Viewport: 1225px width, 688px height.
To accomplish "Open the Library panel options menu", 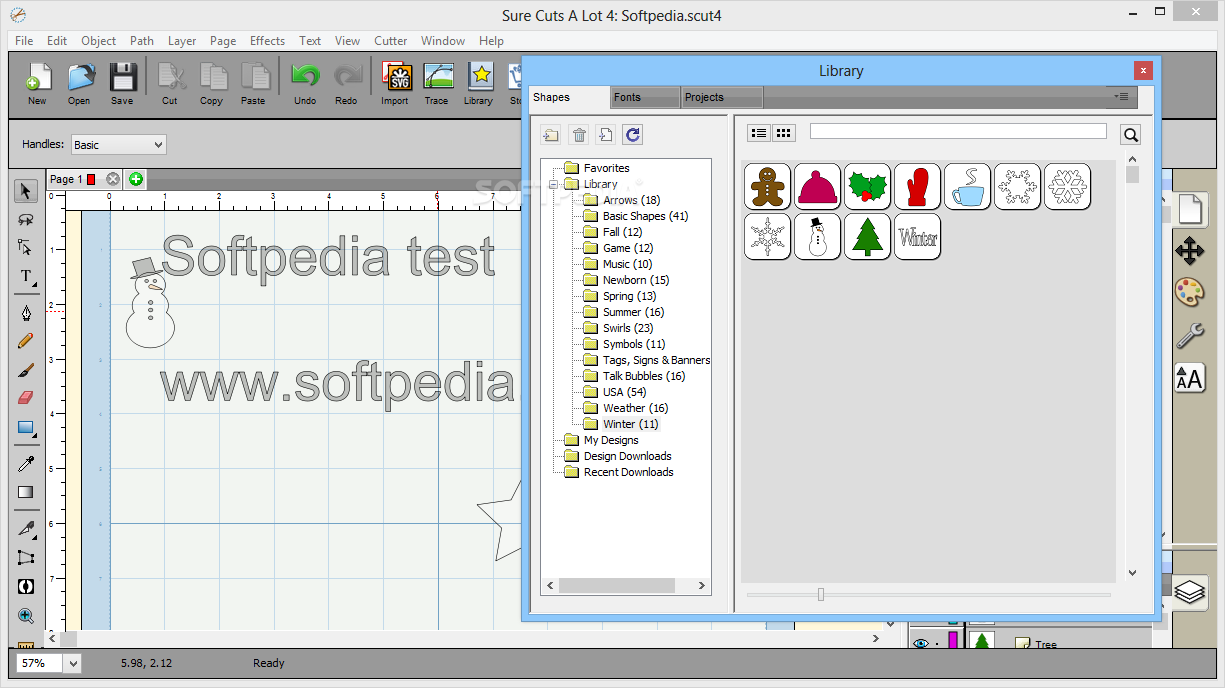I will coord(1121,97).
